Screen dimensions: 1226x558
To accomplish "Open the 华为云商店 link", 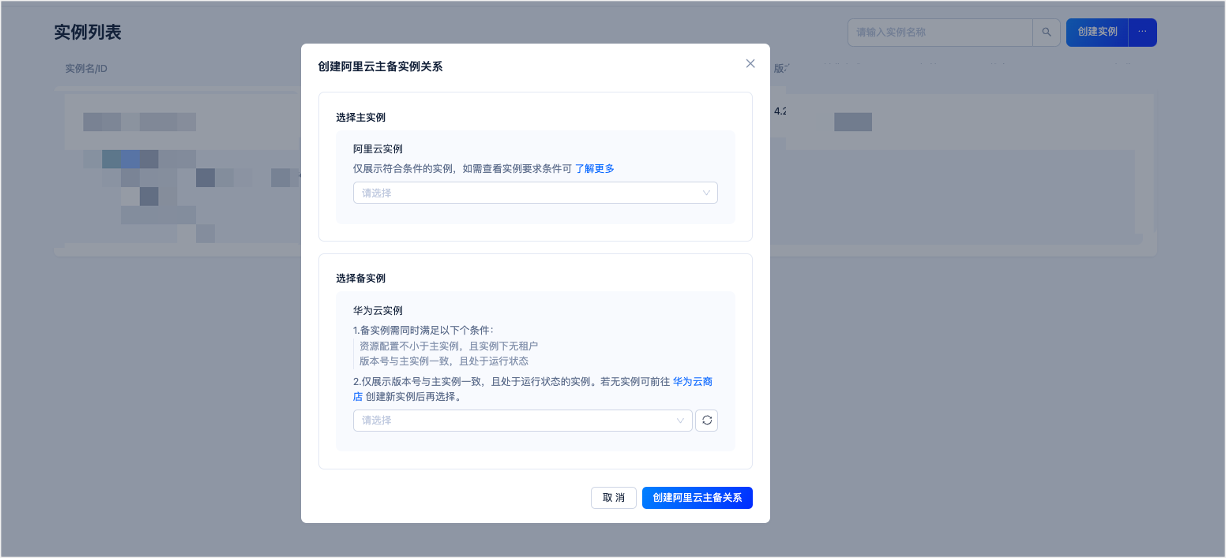I will tap(692, 382).
